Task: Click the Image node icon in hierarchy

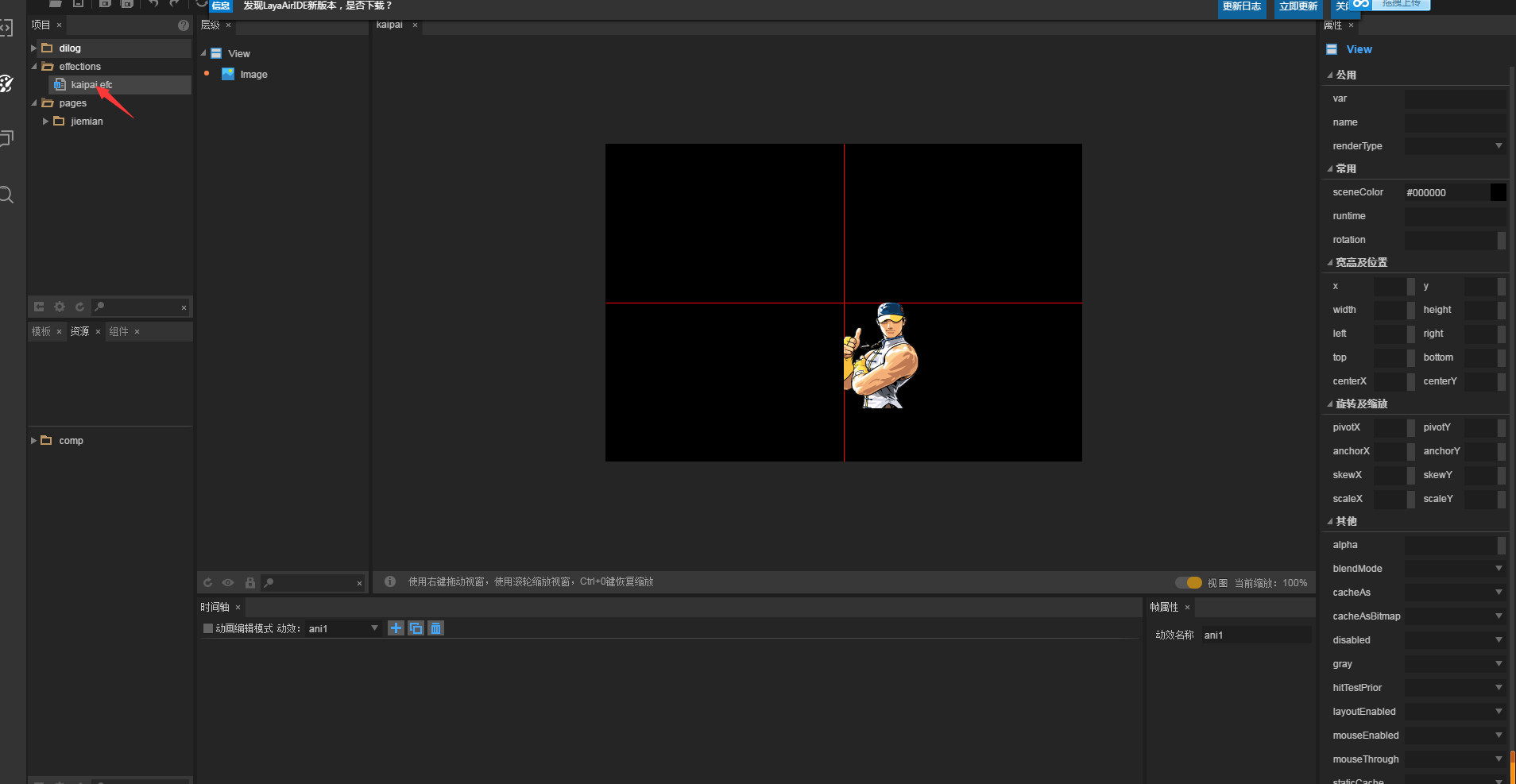Action: 228,74
